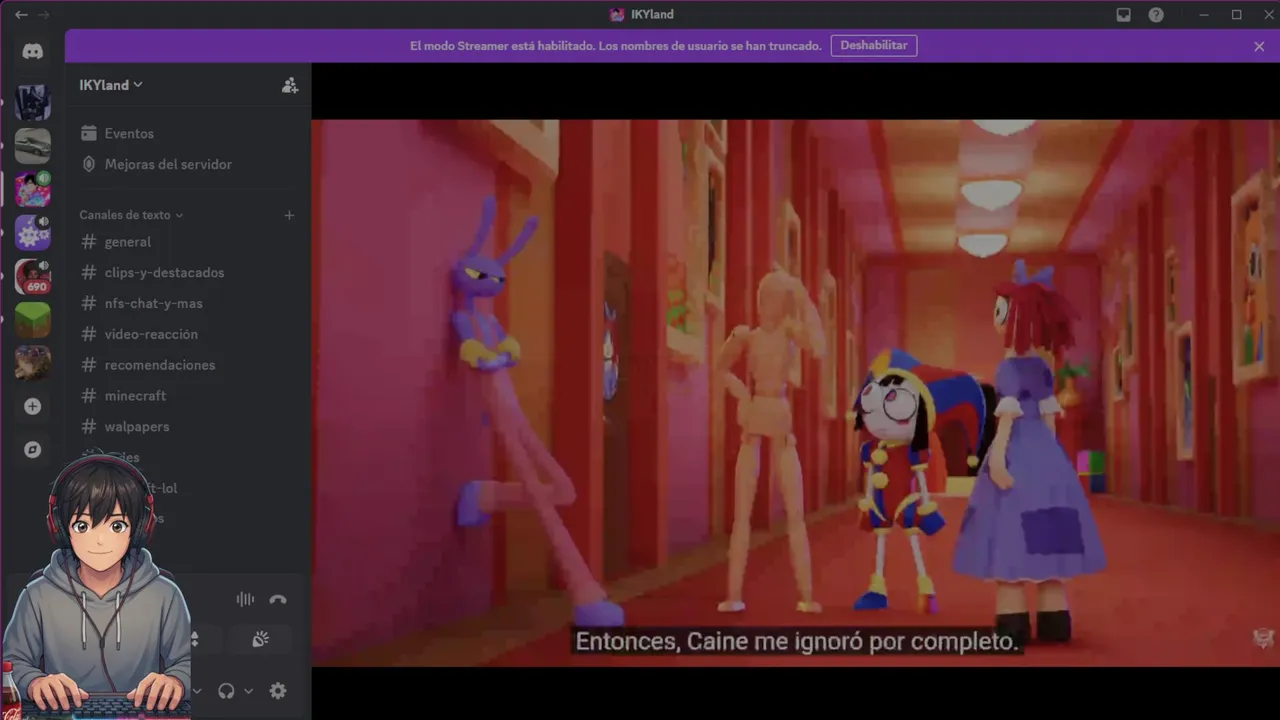
Task: Open user settings gear
Action: pyautogui.click(x=278, y=691)
